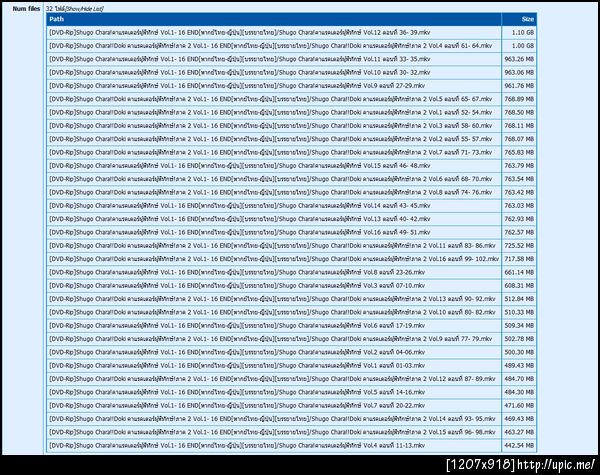Select the Shugo Chara Vol.6 episodes 17-19 file path

[237, 326]
